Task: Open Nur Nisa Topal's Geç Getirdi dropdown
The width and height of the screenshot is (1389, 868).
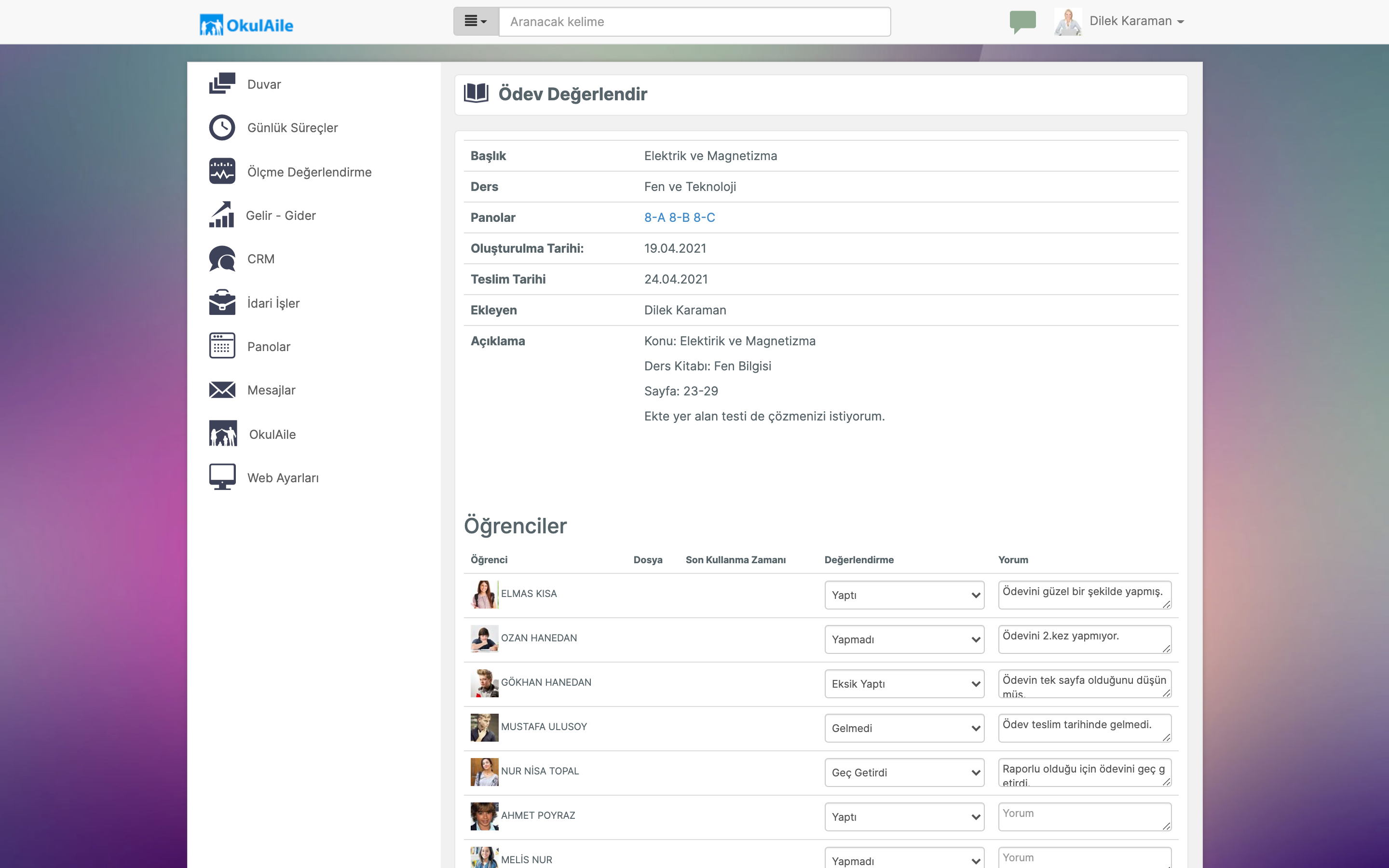Action: click(x=904, y=773)
